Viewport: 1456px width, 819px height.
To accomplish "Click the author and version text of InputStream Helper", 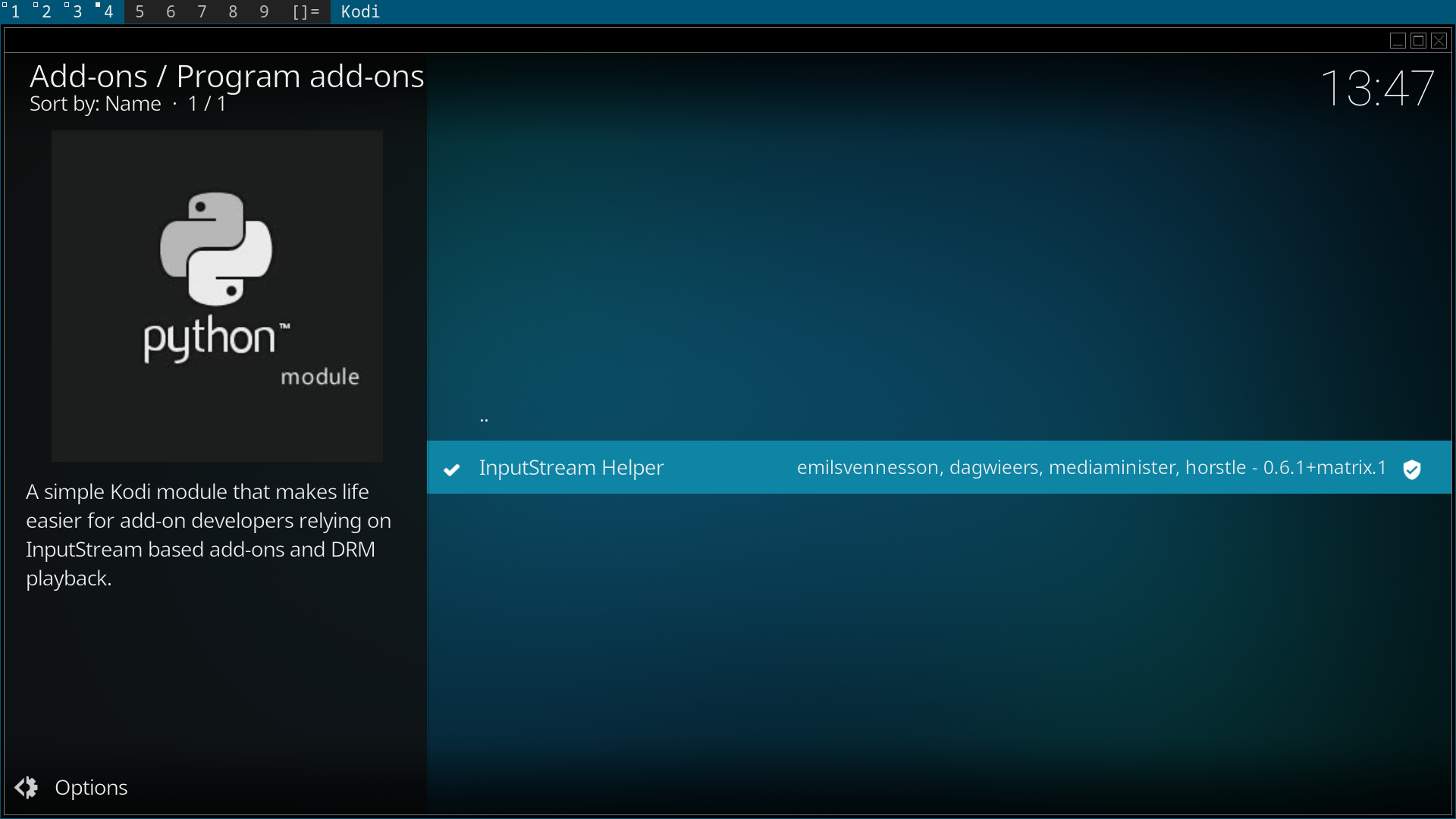I will pyautogui.click(x=1091, y=467).
